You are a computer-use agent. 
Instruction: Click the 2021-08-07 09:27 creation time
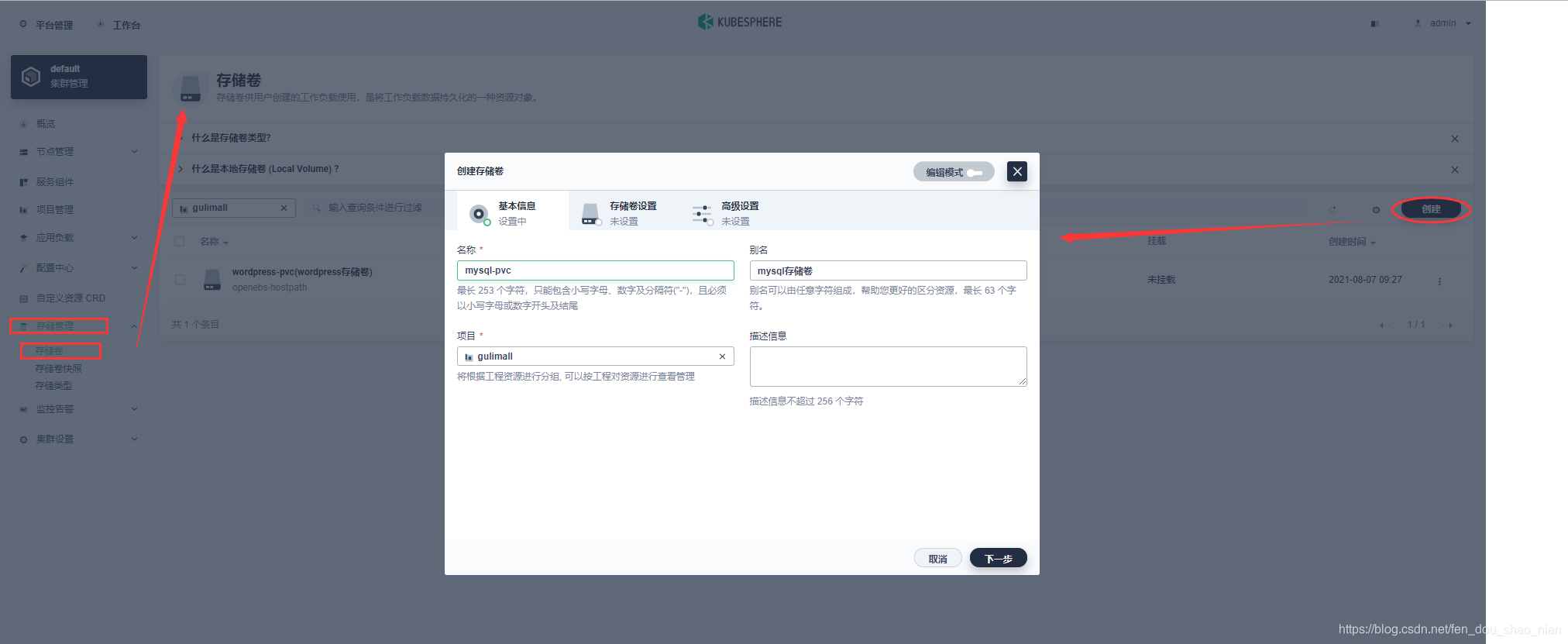(x=1365, y=280)
